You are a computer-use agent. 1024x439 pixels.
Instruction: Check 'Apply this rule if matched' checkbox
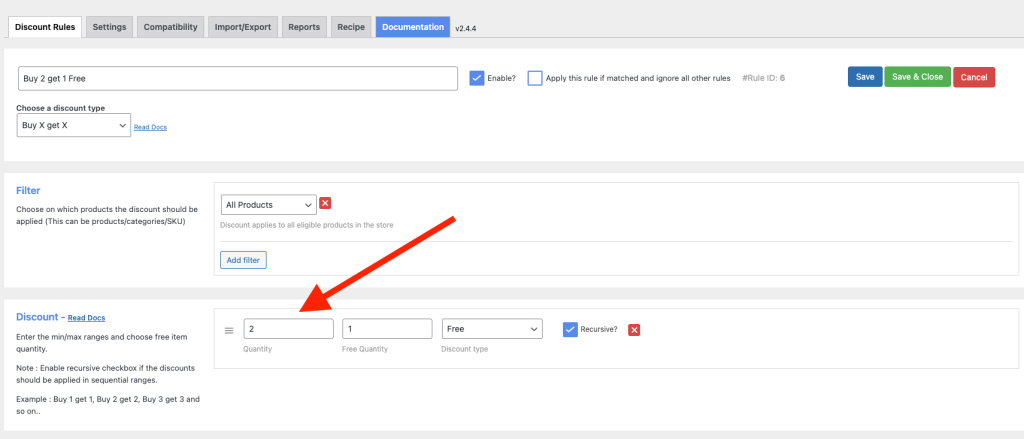pyautogui.click(x=535, y=78)
